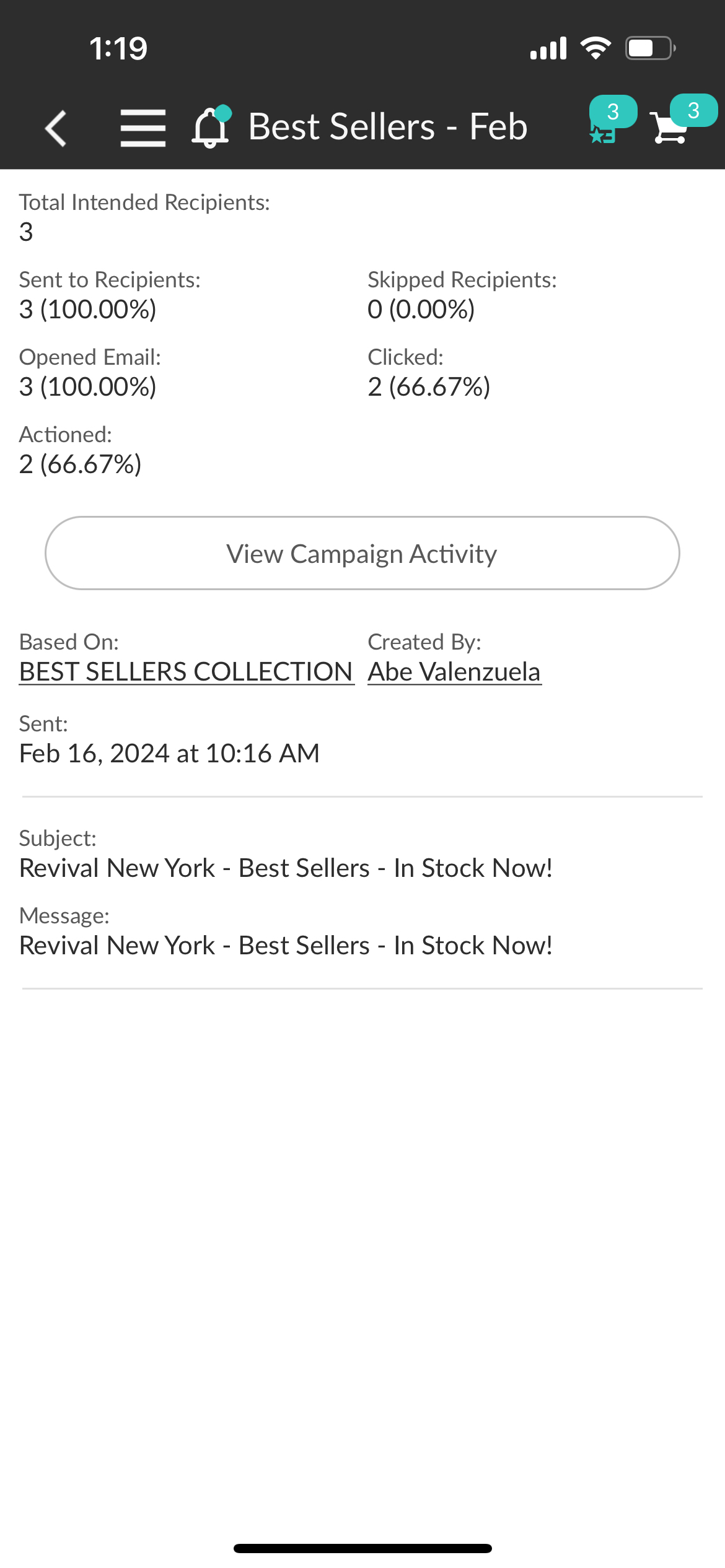Viewport: 725px width, 1568px height.
Task: Tap the Opened Email 3 (100.00%) value
Action: coord(87,387)
